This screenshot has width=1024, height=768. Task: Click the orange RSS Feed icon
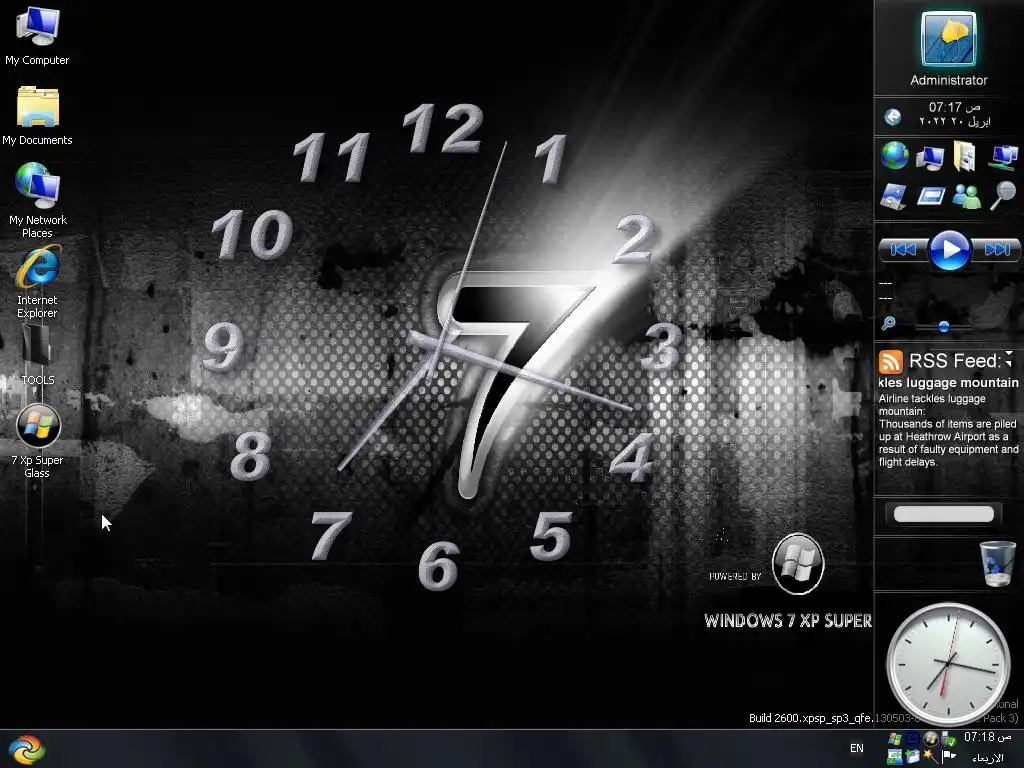click(x=890, y=361)
